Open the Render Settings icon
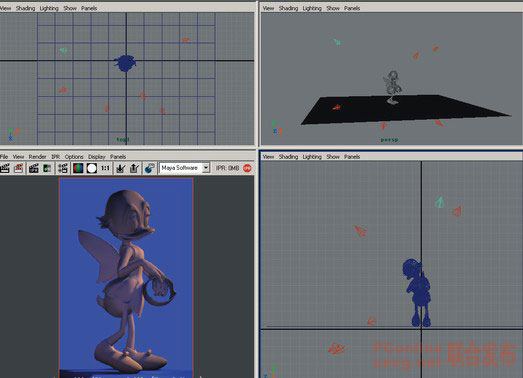Image resolution: width=523 pixels, height=378 pixels. [x=62, y=168]
